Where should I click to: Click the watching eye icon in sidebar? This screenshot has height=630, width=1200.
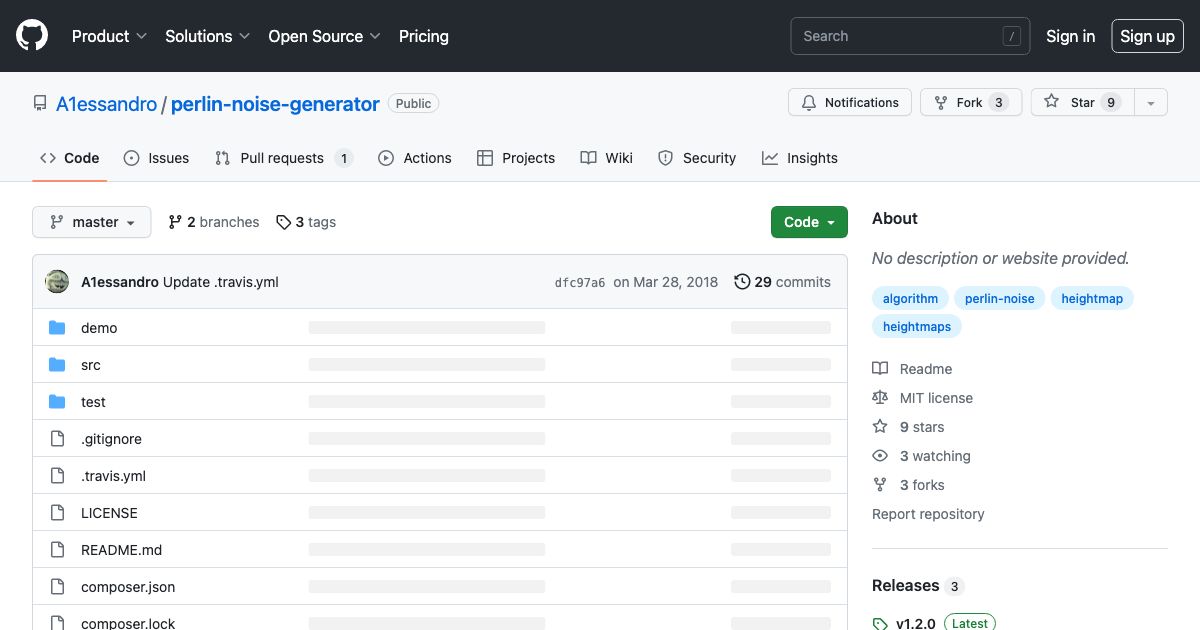coord(879,456)
